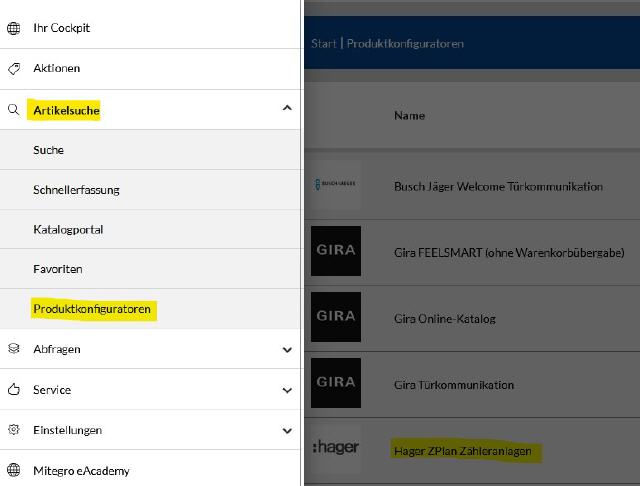The height and width of the screenshot is (486, 640).
Task: Click the Start breadcrumb link
Action: pos(324,43)
